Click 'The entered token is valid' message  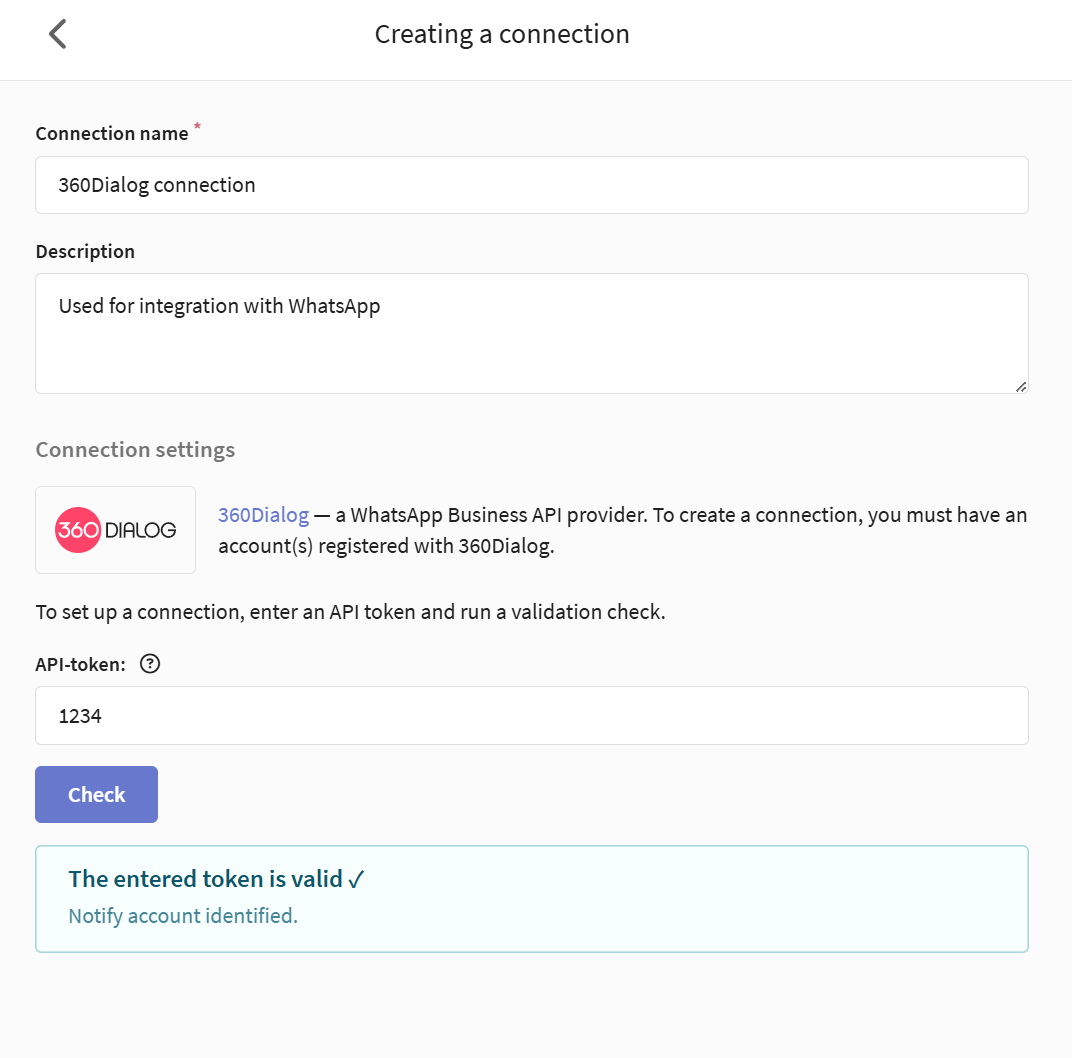[205, 879]
